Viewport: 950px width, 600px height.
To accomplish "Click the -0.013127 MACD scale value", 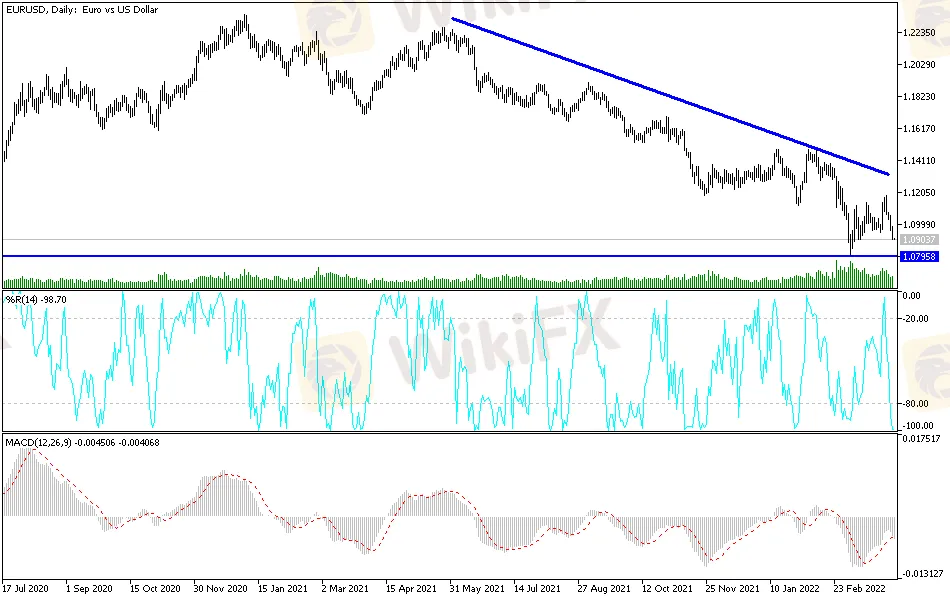I will (x=923, y=574).
